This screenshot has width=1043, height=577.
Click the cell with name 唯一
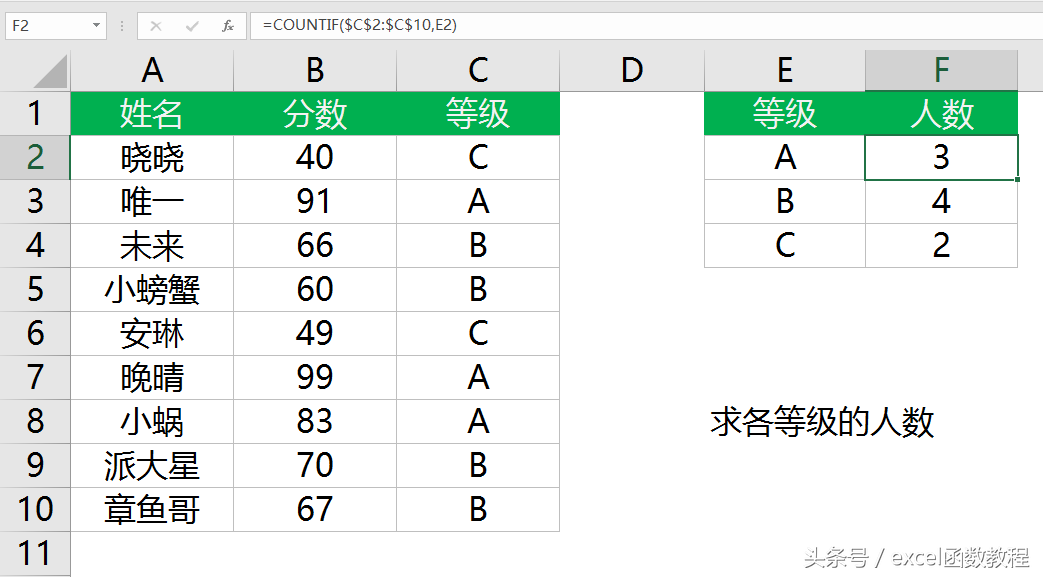coord(152,202)
